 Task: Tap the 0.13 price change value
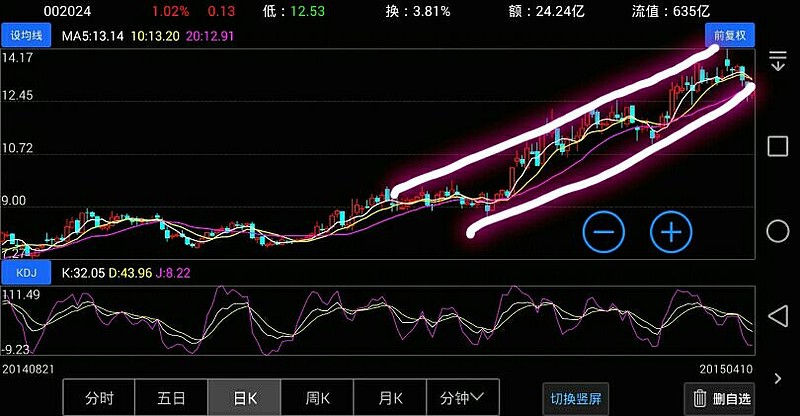pos(221,11)
